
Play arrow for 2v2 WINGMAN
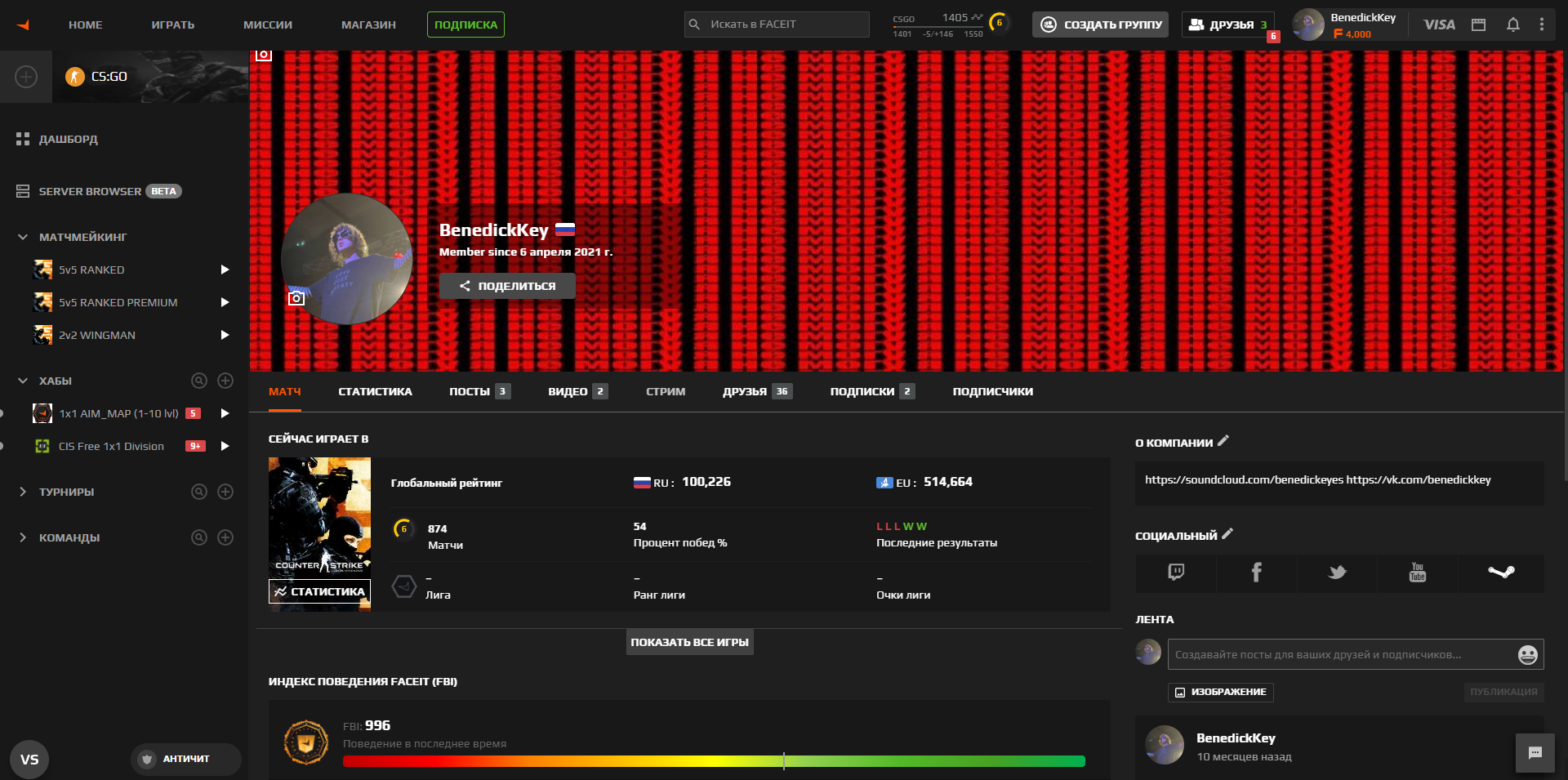click(225, 335)
